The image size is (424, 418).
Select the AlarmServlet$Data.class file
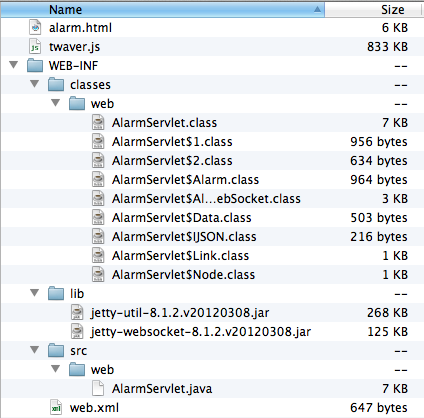[182, 218]
